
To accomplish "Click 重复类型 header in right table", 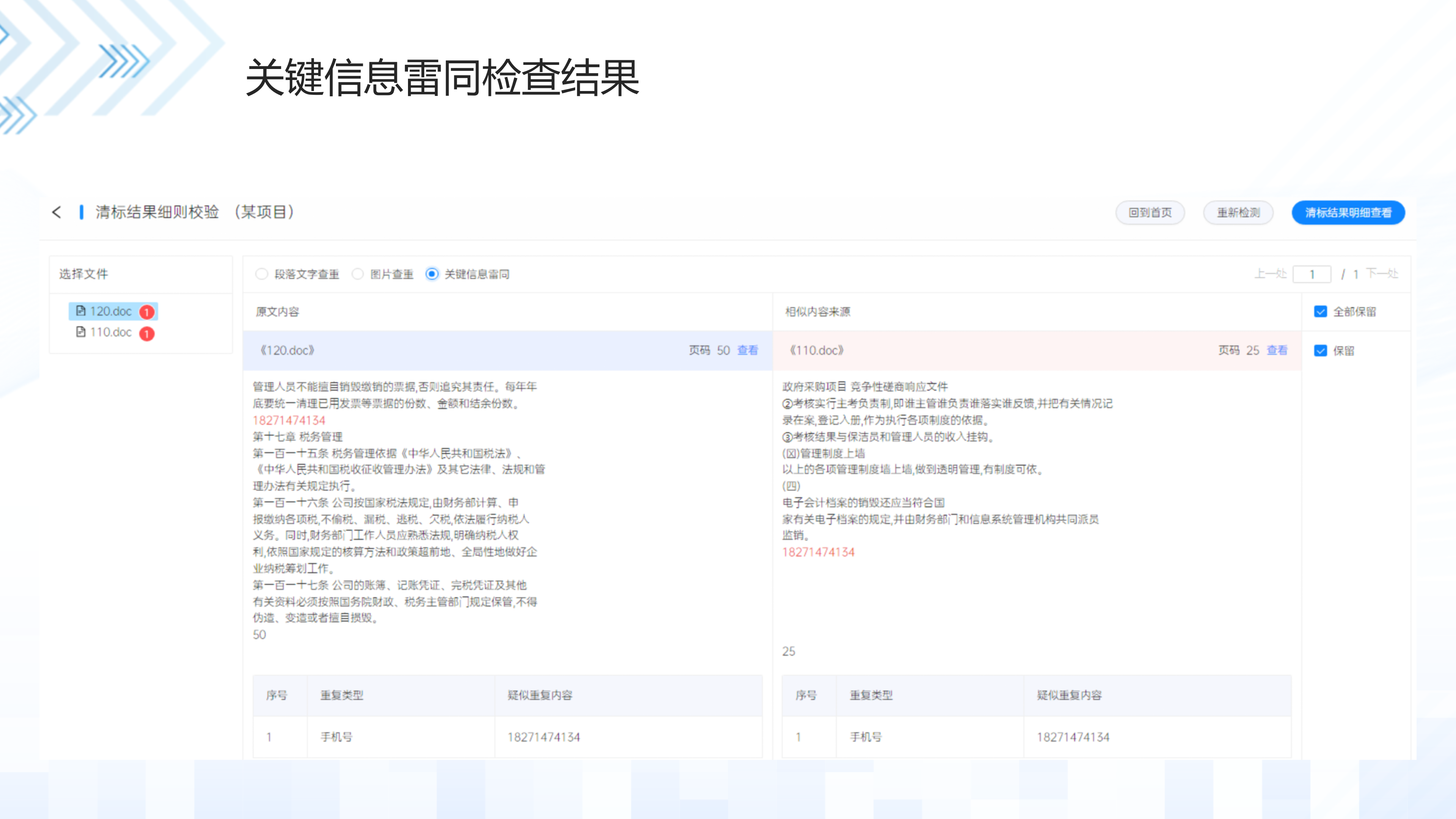I will coord(871,695).
